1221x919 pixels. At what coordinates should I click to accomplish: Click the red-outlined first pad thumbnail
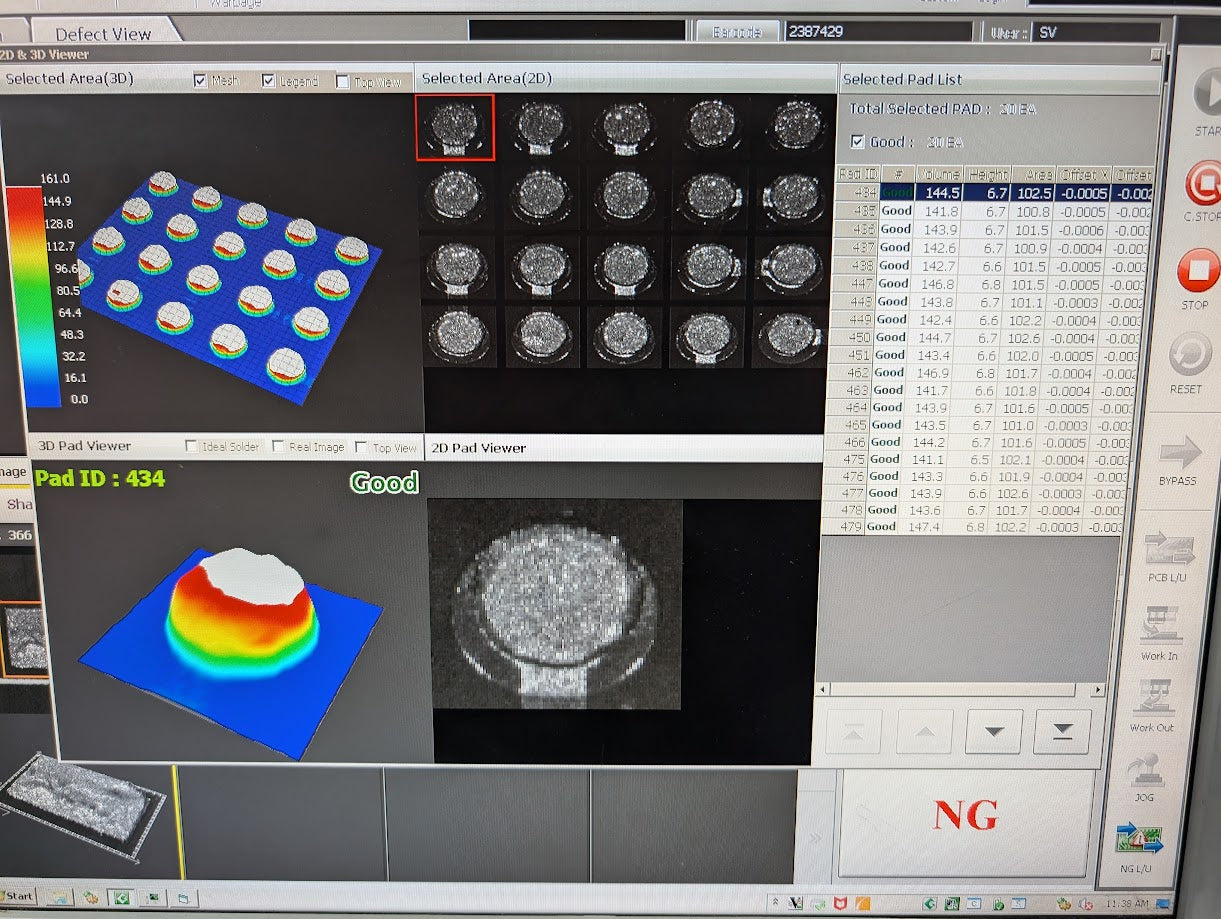(455, 126)
